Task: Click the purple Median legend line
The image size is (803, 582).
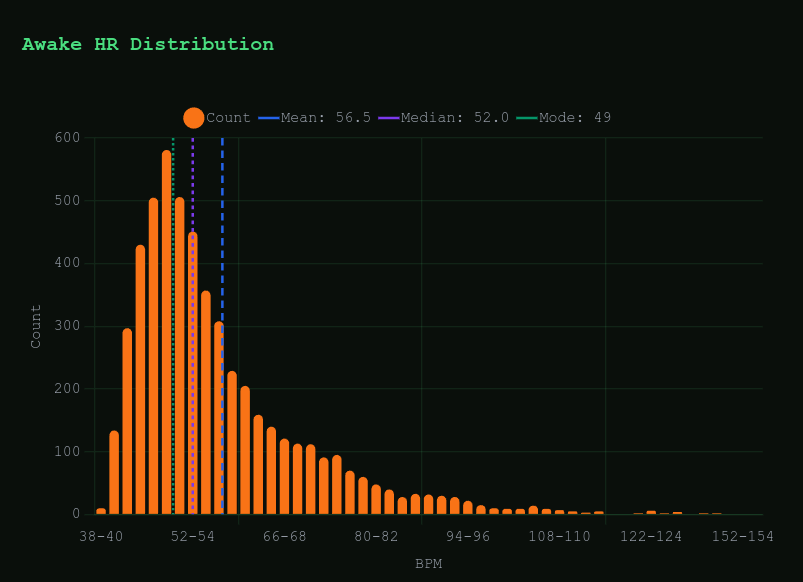Action: [x=389, y=118]
